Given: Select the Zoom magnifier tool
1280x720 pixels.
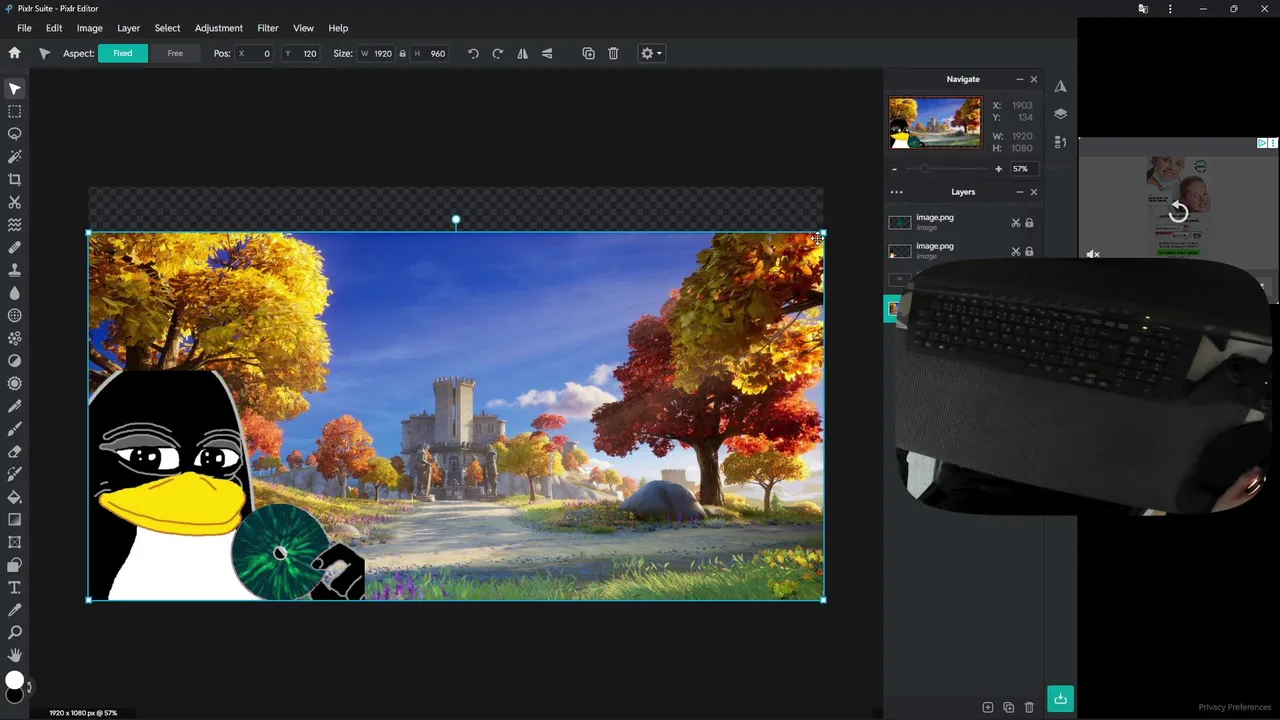Looking at the screenshot, I should 14,633.
